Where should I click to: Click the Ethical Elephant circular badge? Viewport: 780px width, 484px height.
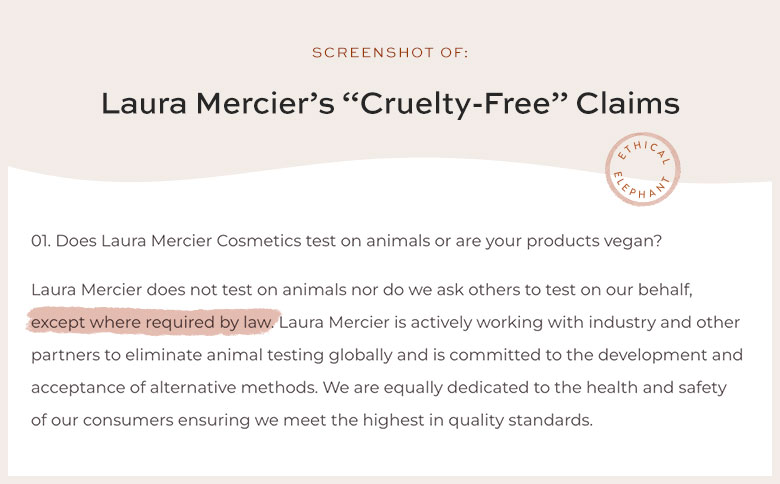(x=643, y=169)
